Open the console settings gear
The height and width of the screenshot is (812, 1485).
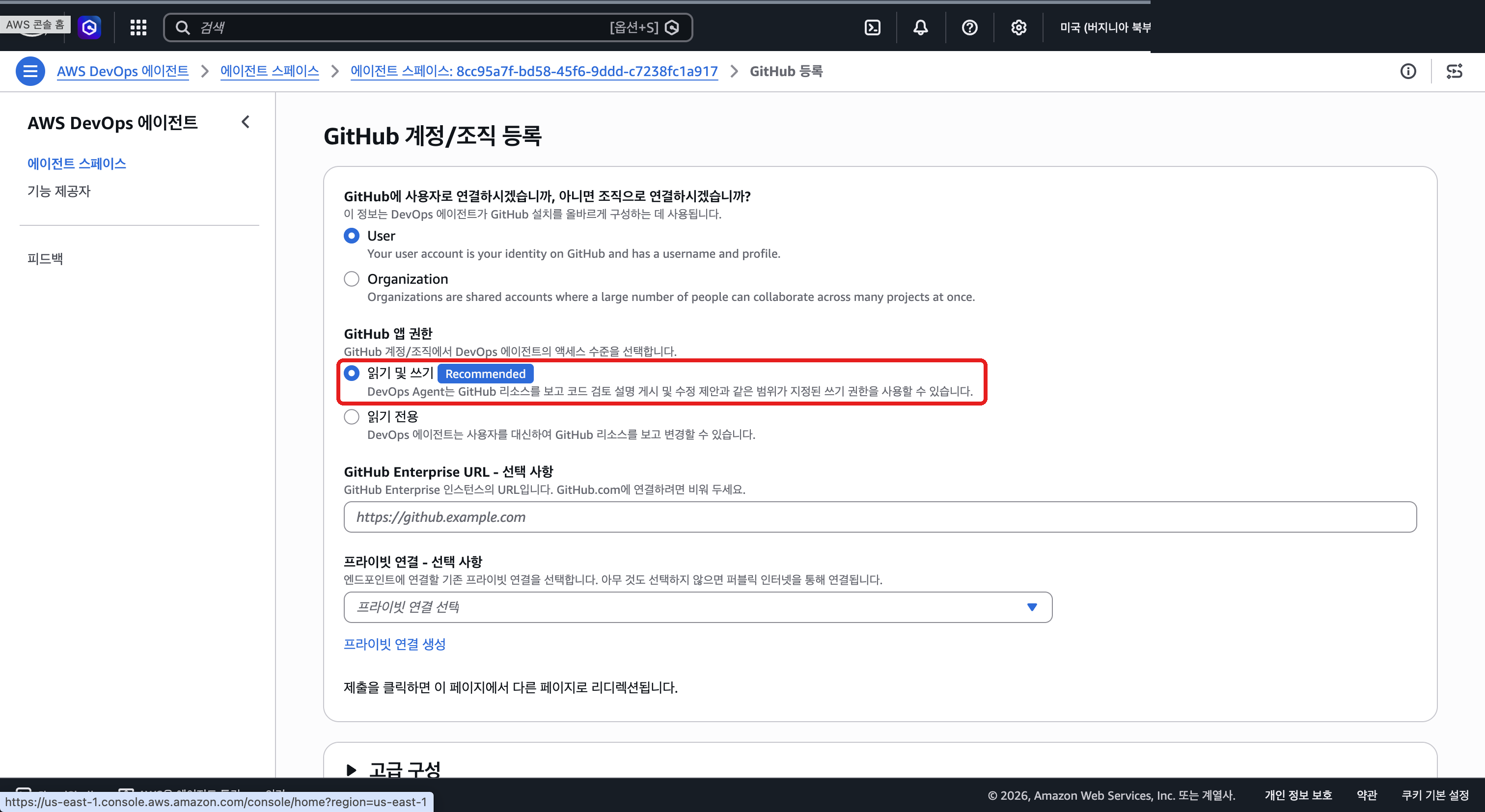coord(1018,27)
